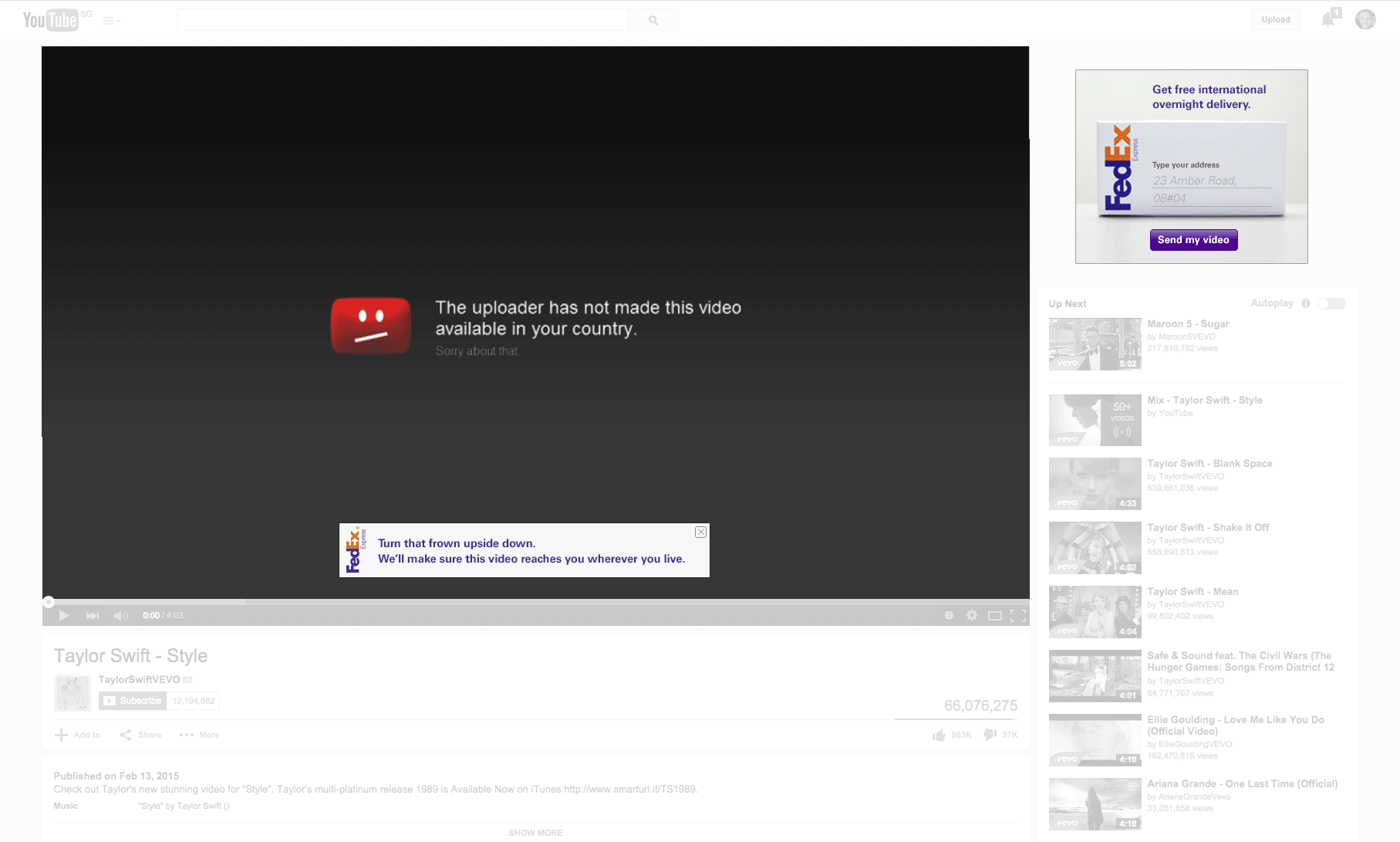1400x842 pixels.
Task: Click the Share button
Action: tap(140, 735)
